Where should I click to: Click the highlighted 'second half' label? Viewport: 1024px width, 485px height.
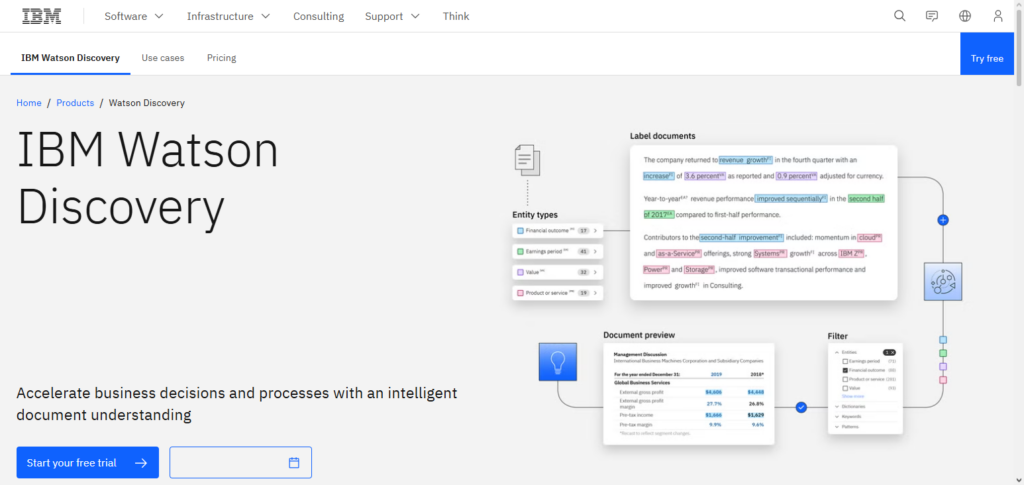(866, 198)
